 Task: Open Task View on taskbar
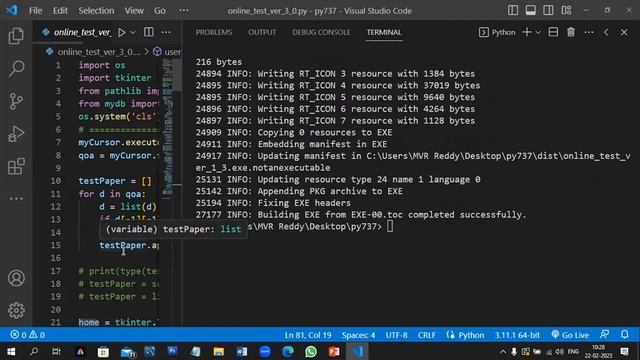(x=56, y=351)
